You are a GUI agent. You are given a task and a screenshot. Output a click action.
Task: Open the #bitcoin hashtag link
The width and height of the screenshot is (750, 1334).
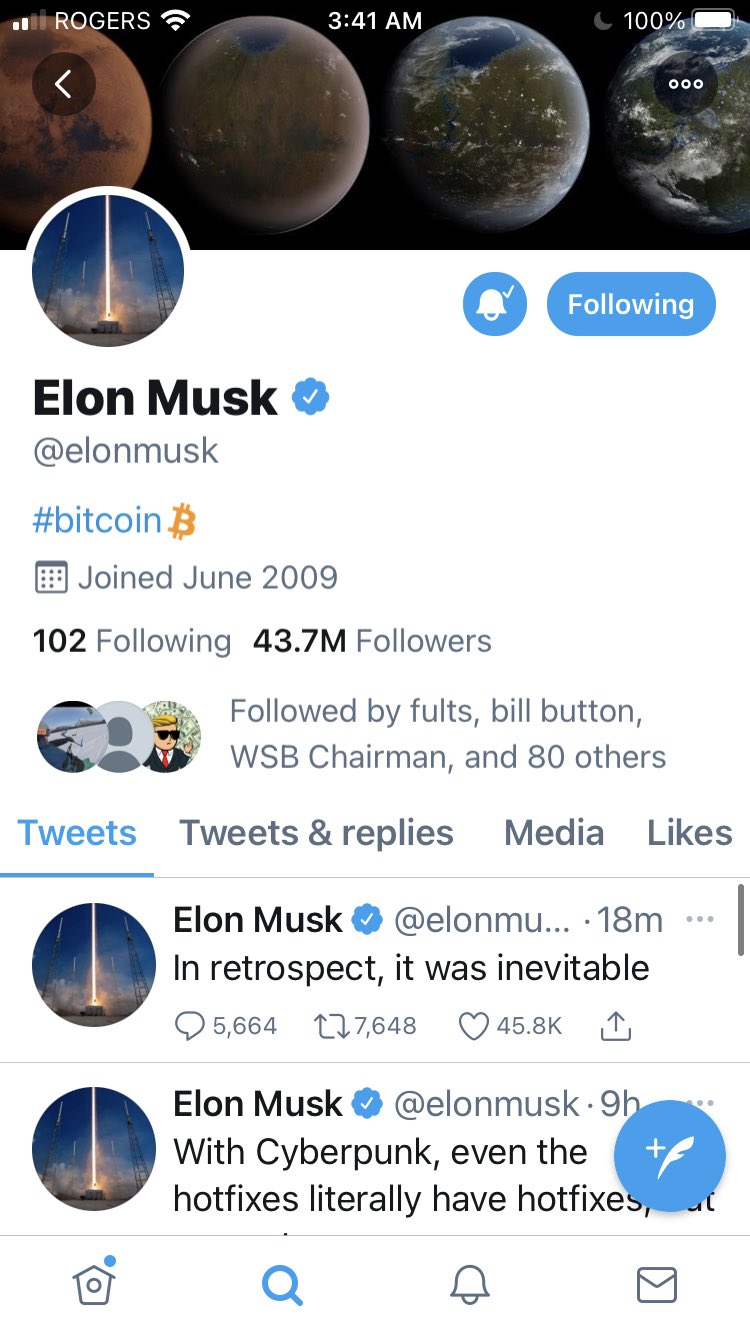click(97, 521)
